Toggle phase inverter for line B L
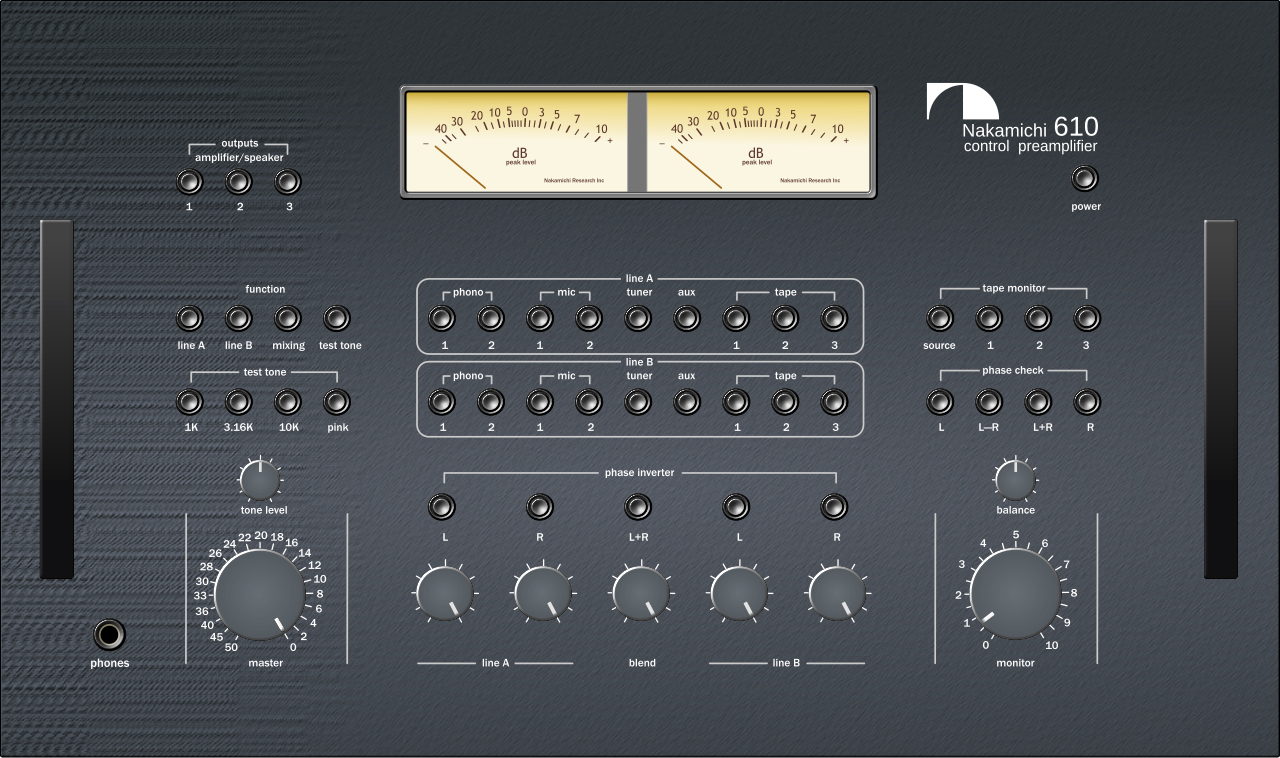 (736, 507)
